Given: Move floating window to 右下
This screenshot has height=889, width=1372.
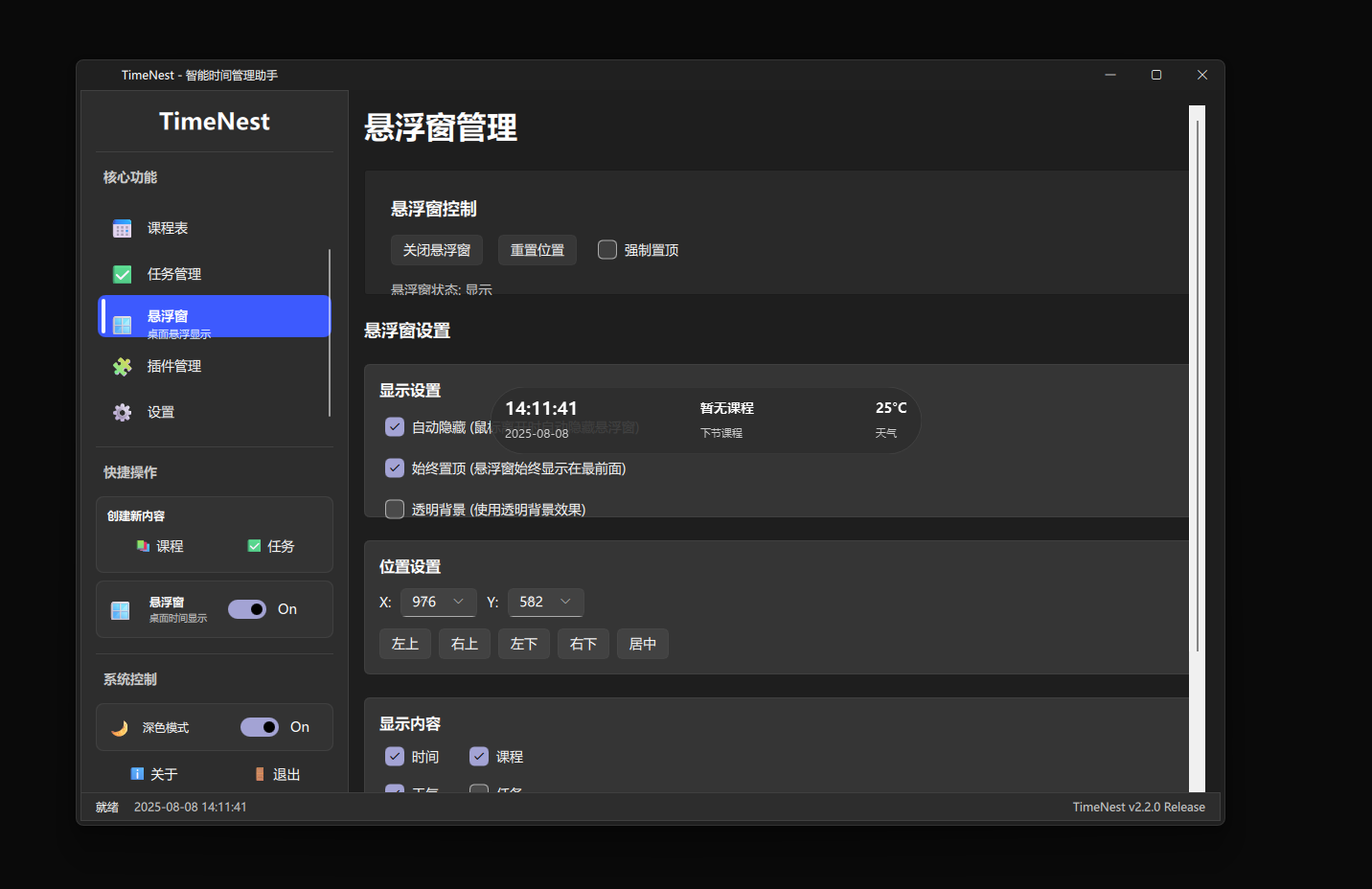Looking at the screenshot, I should 583,644.
